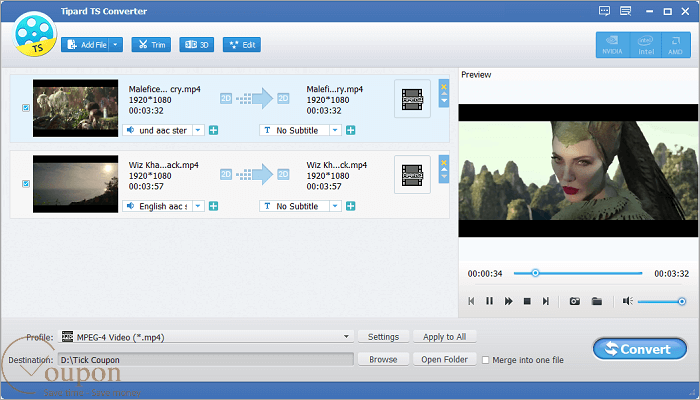Open the 3D settings tool
This screenshot has width=700, height=400.
[197, 45]
